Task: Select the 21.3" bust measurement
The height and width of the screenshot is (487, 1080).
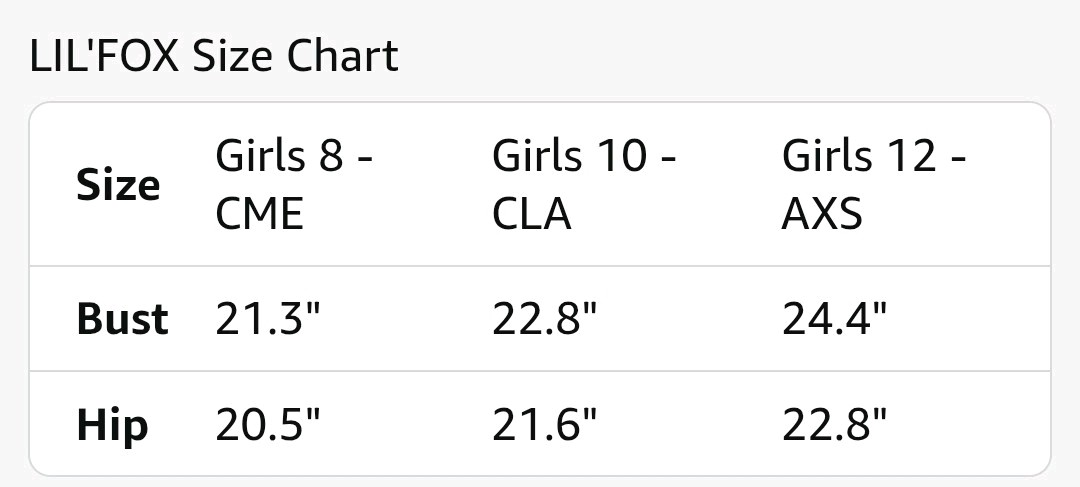Action: [x=268, y=320]
